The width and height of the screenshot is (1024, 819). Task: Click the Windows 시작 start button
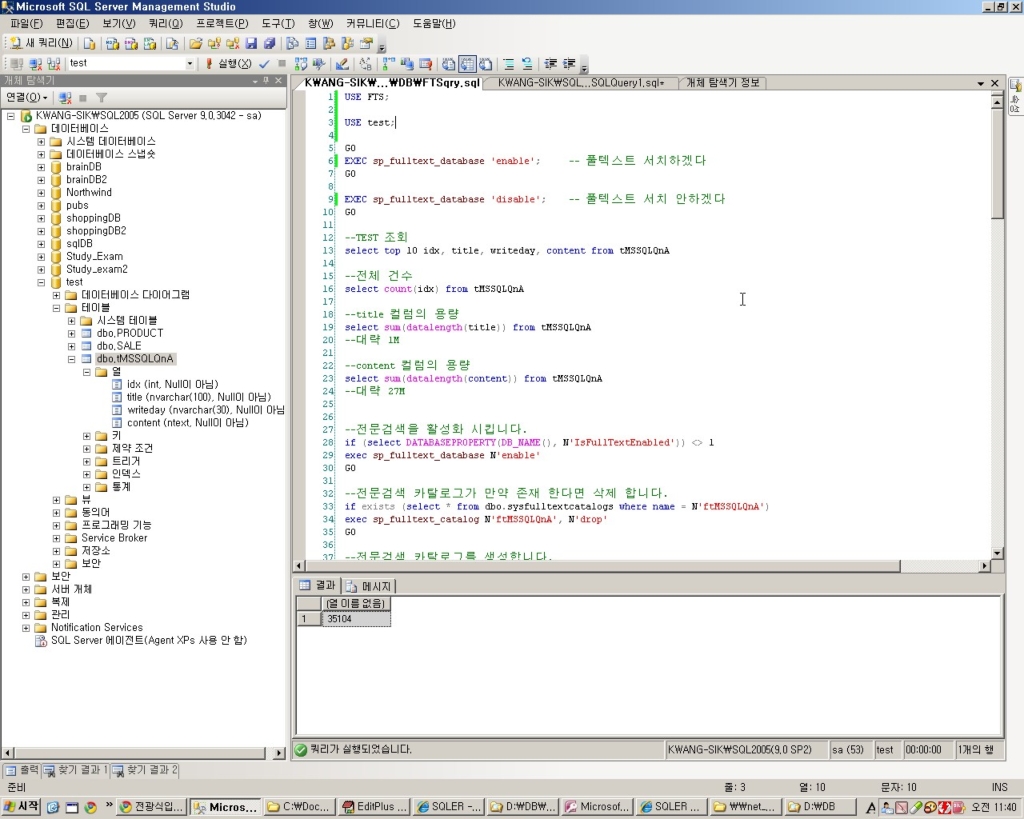21,807
